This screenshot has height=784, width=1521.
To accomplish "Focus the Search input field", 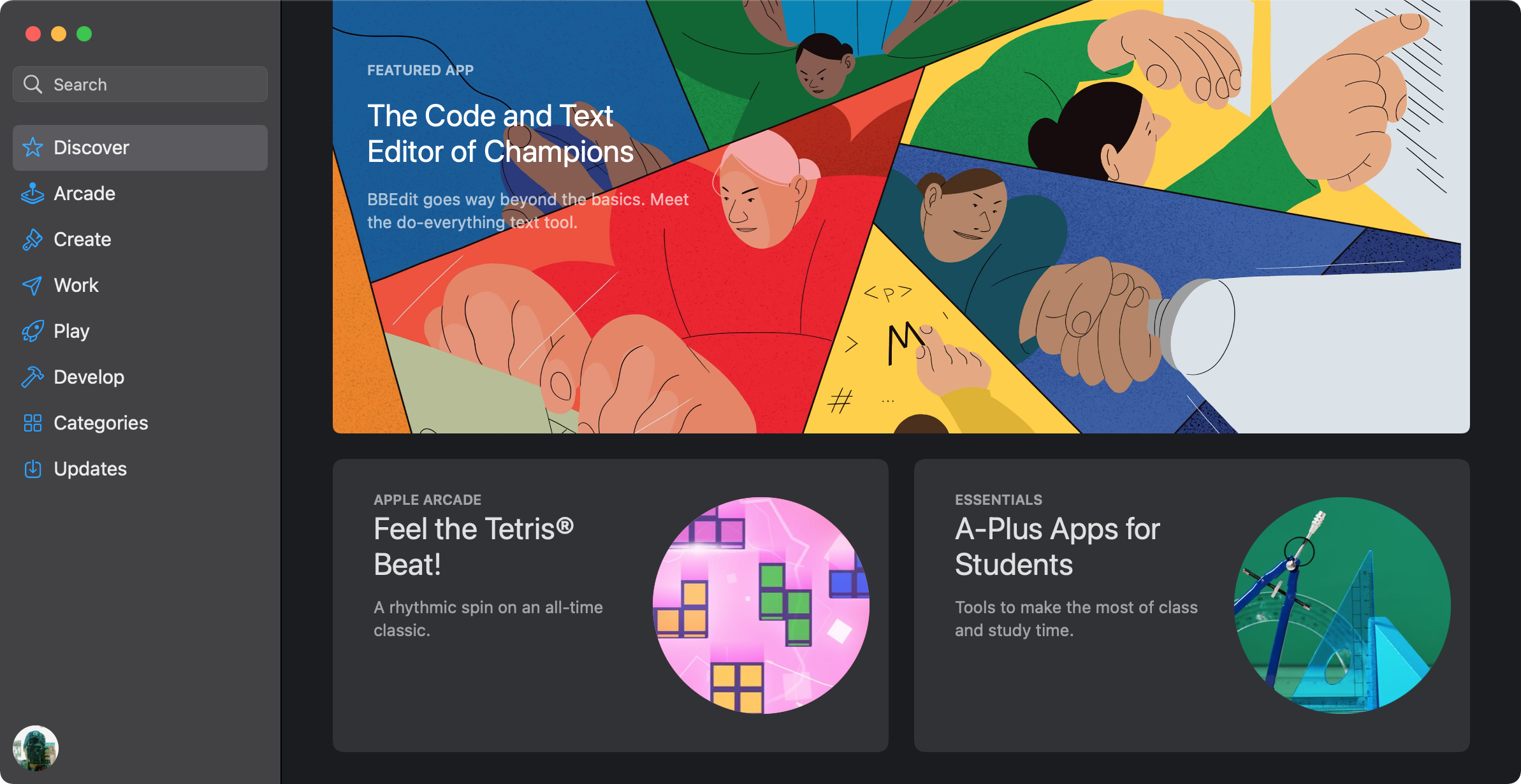I will (x=140, y=84).
